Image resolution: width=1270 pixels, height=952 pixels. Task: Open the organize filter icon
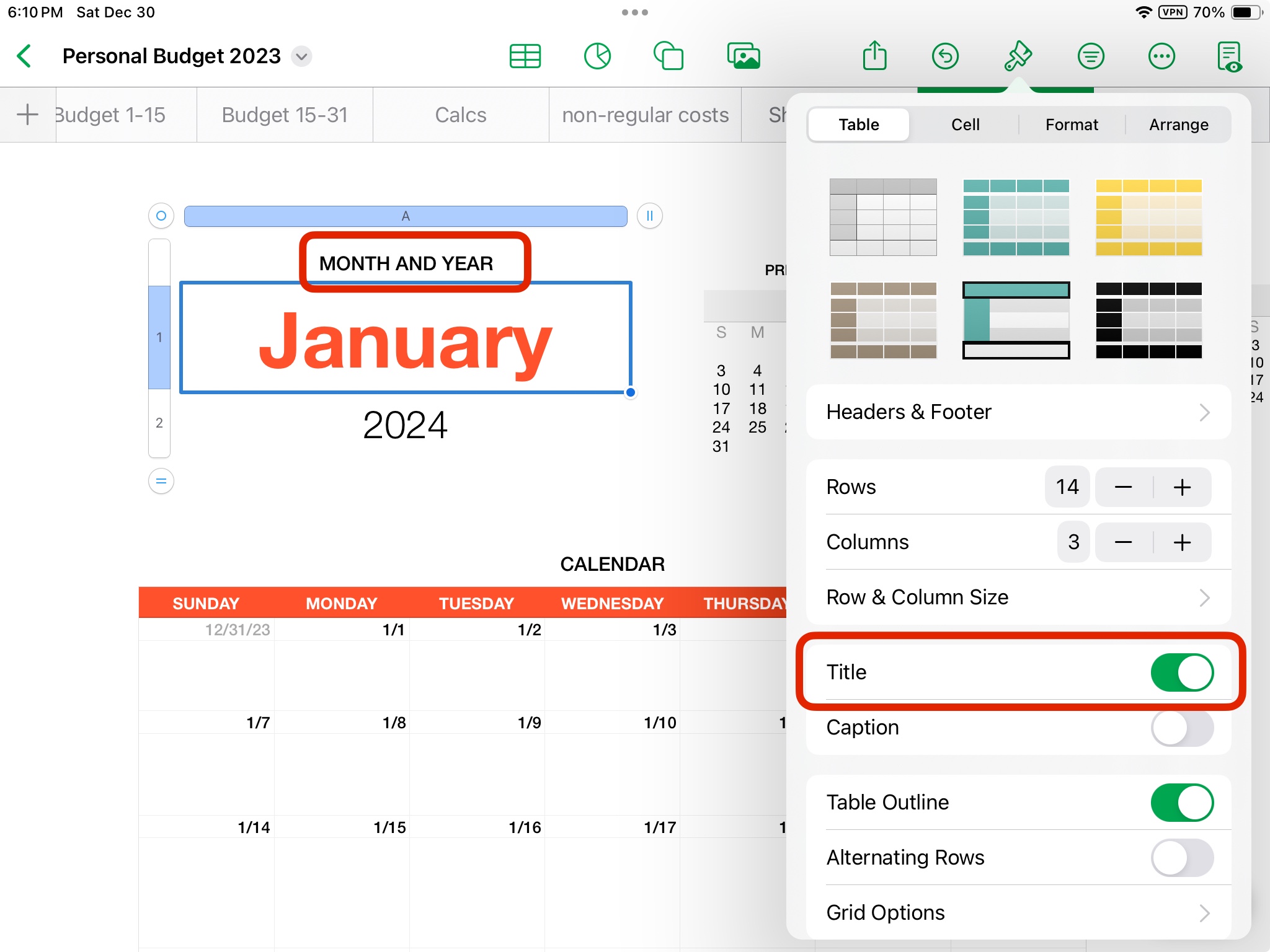[1090, 56]
